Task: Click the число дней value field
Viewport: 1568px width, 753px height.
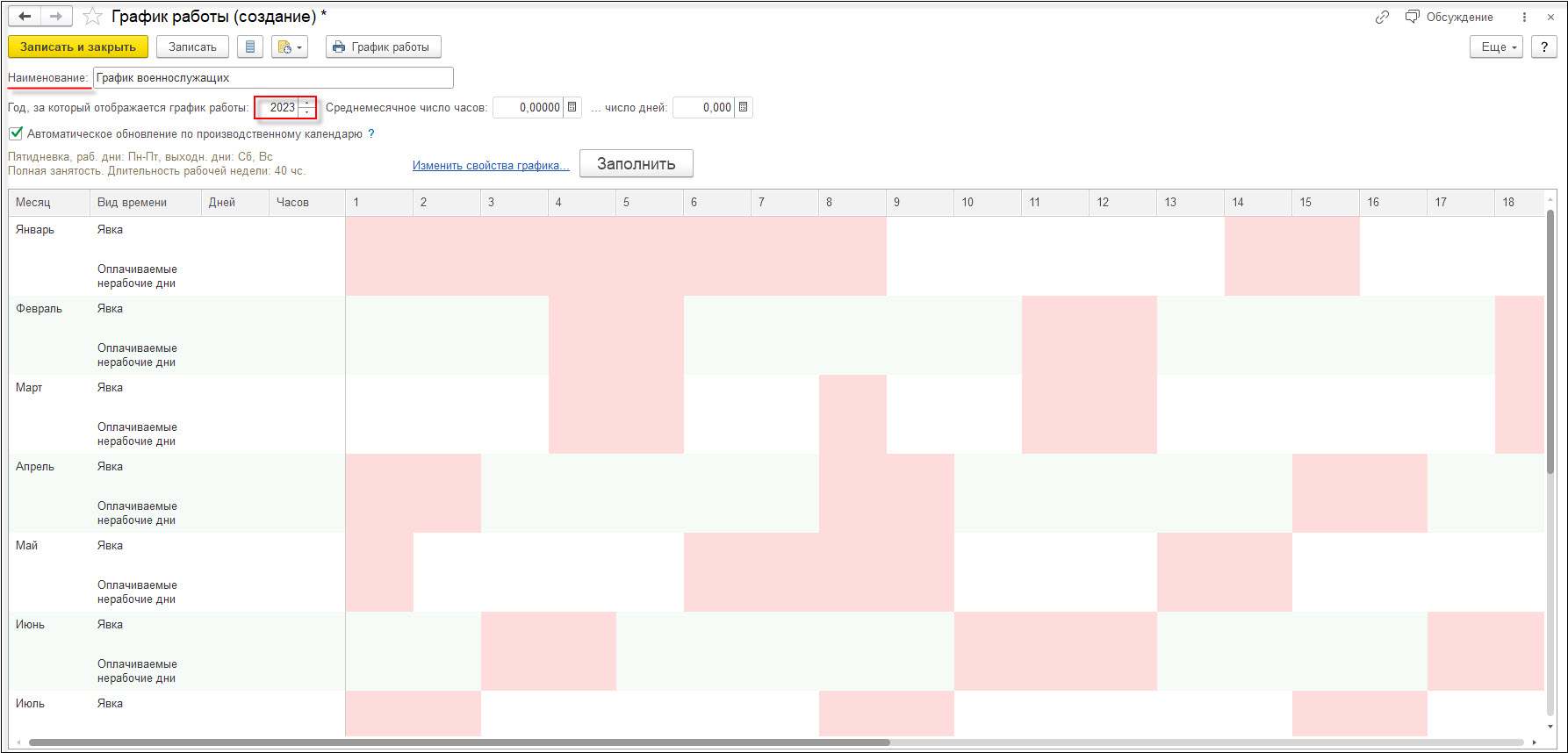Action: click(x=704, y=107)
